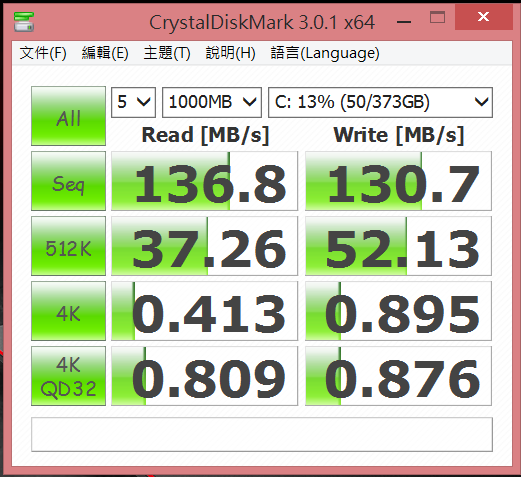Image resolution: width=521 pixels, height=477 pixels.
Task: Click the empty comment field at bottom
Action: pos(262,435)
